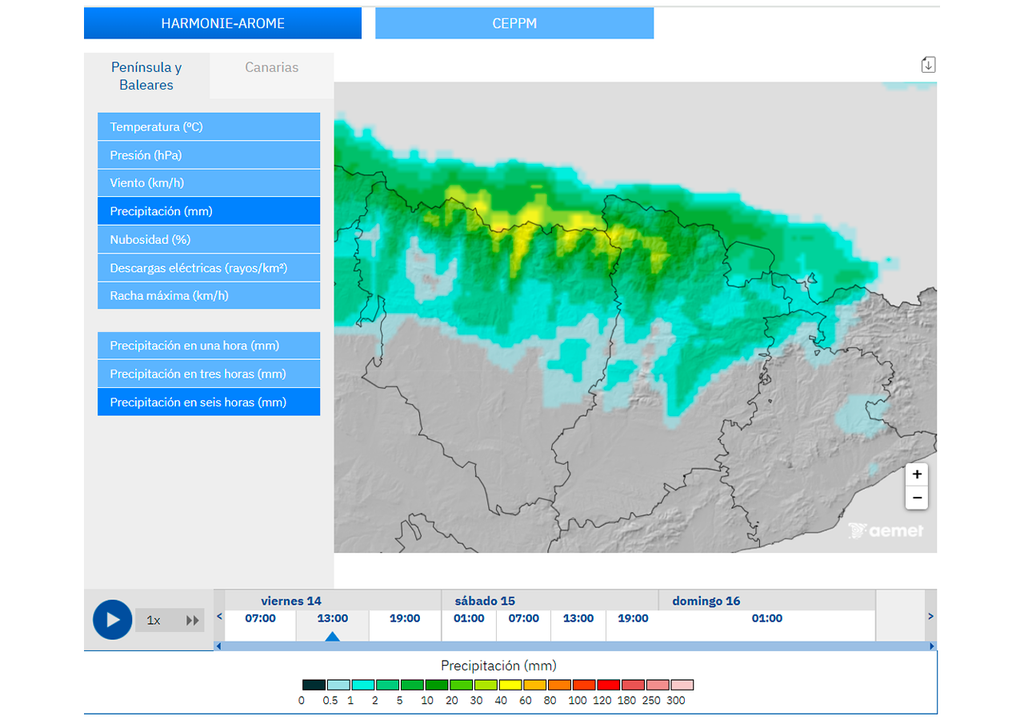
Task: Click the yellow 40 mm legend swatch
Action: point(510,685)
